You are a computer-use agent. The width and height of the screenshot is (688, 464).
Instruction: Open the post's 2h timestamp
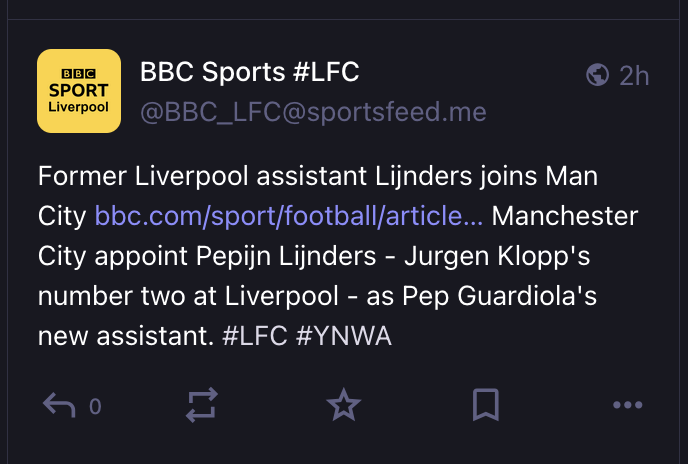[634, 76]
